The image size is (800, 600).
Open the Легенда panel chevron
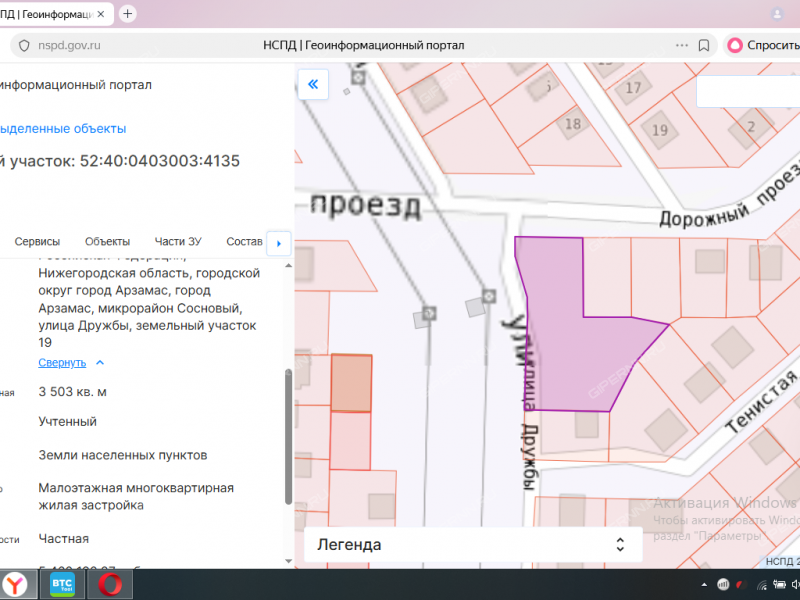click(621, 544)
